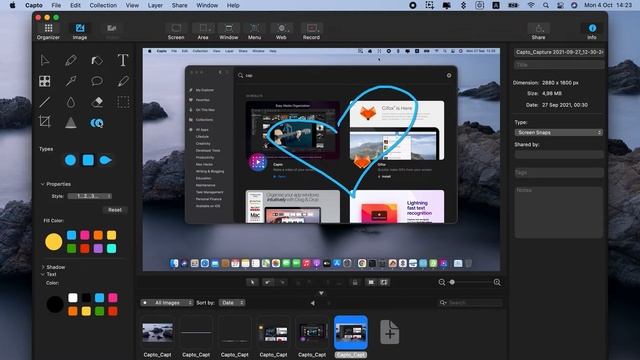Open the Web capture toolbar button
The width and height of the screenshot is (640, 360).
click(281, 31)
